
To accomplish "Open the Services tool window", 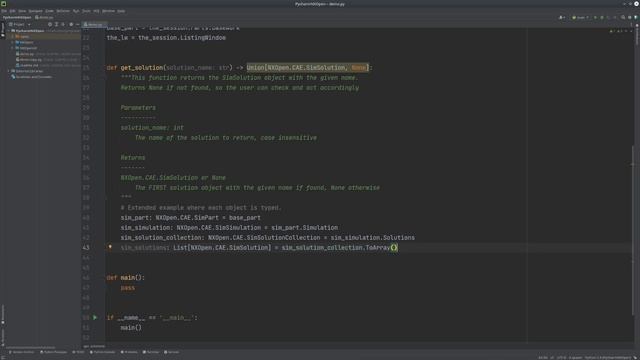I will click(171, 352).
